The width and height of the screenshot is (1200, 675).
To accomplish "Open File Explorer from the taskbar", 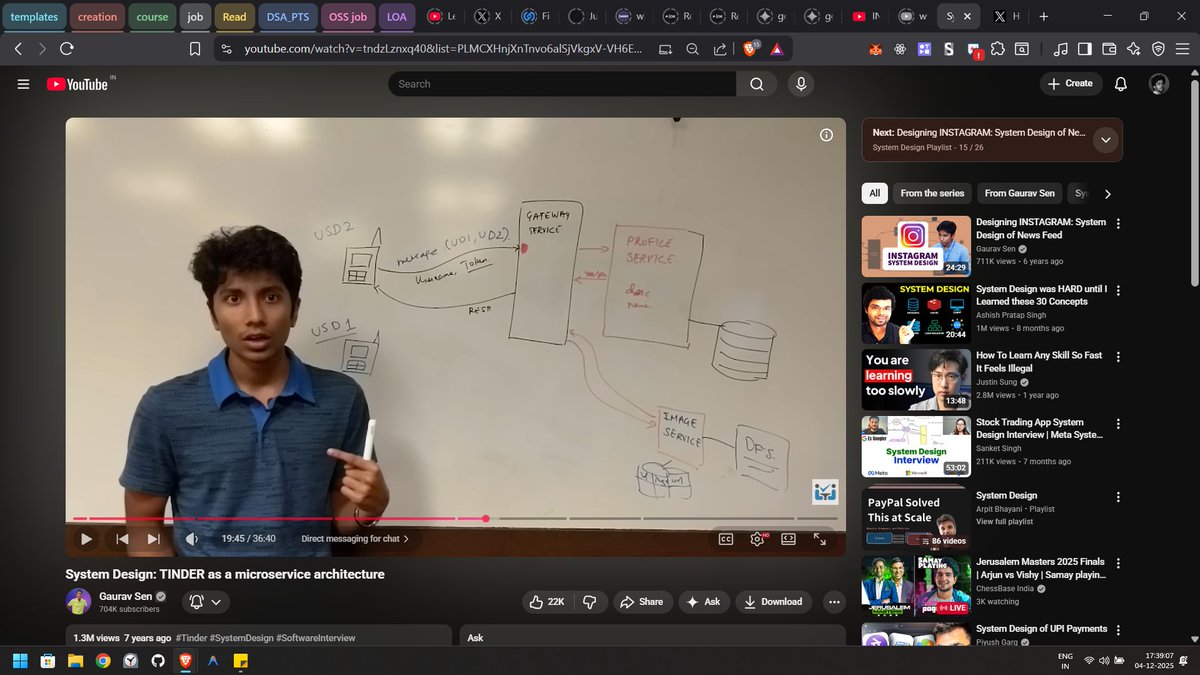I will click(75, 661).
